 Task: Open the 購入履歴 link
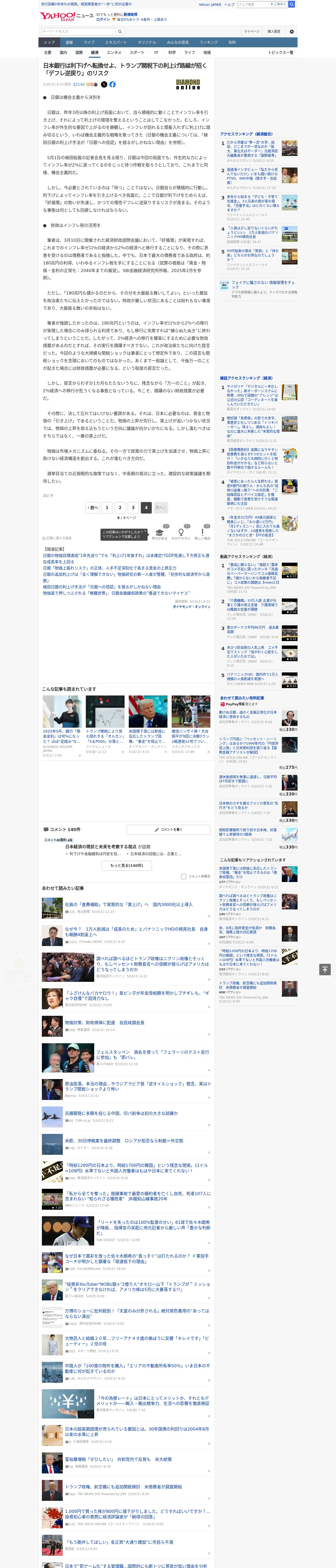pyautogui.click(x=274, y=31)
